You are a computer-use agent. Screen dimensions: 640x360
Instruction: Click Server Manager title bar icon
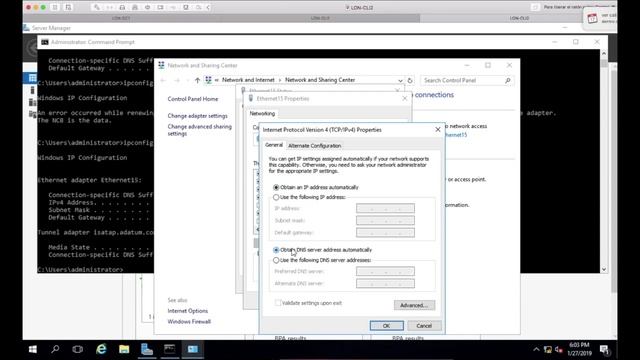tap(27, 28)
